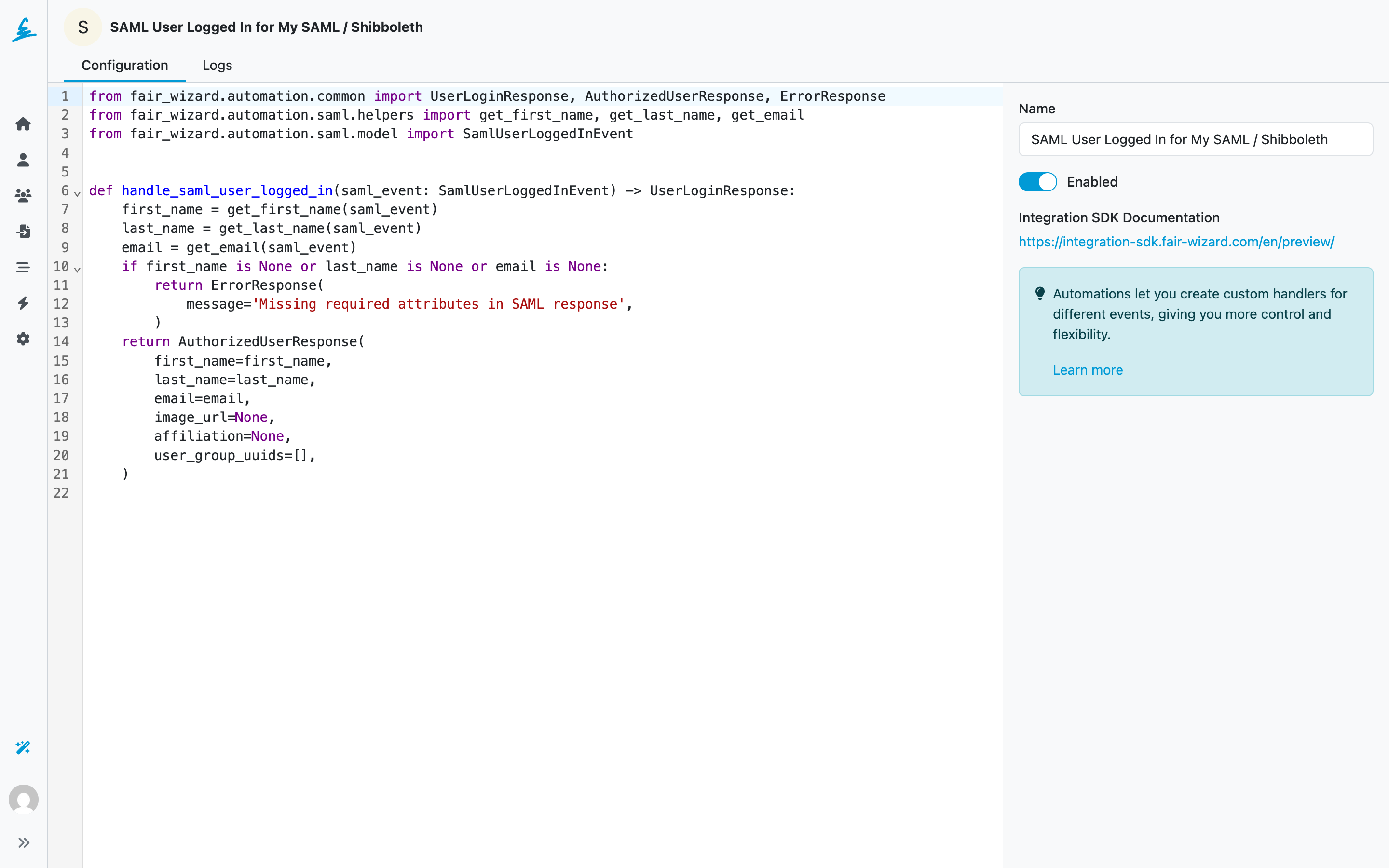This screenshot has width=1389, height=868.
Task: Click 'last_name = get_last_name' on line 8
Action: tap(223, 229)
